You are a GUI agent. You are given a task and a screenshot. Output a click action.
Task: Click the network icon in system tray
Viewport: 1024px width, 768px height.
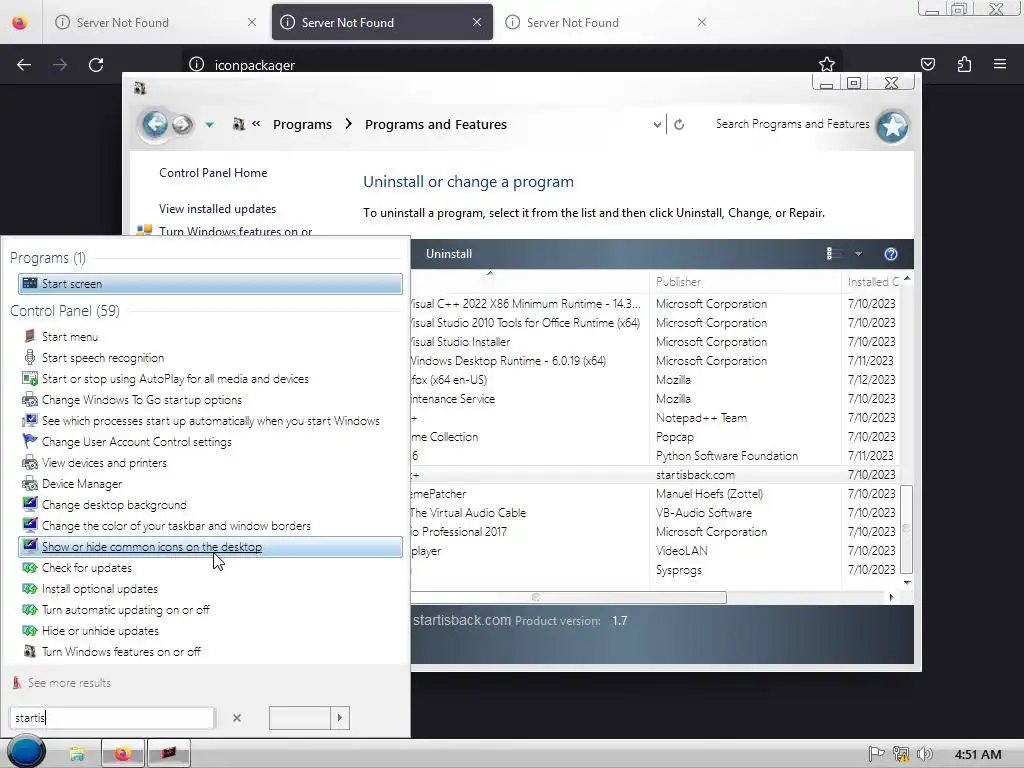coord(901,754)
